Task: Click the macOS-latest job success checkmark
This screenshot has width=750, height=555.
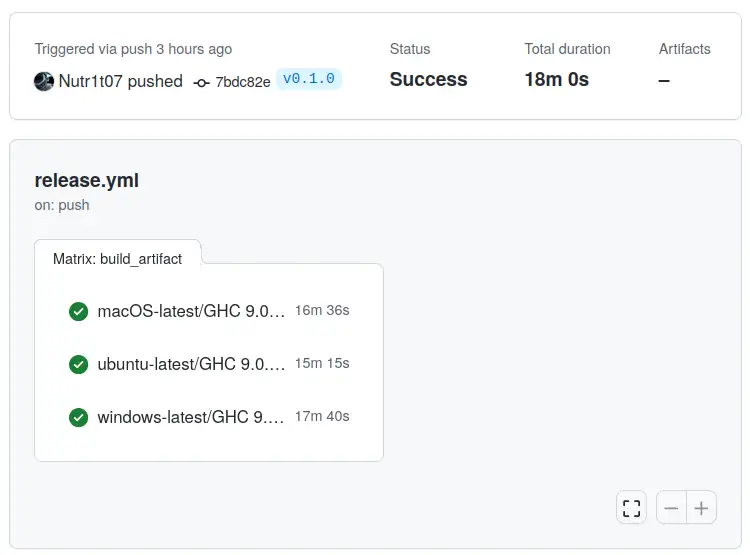Action: (79, 311)
